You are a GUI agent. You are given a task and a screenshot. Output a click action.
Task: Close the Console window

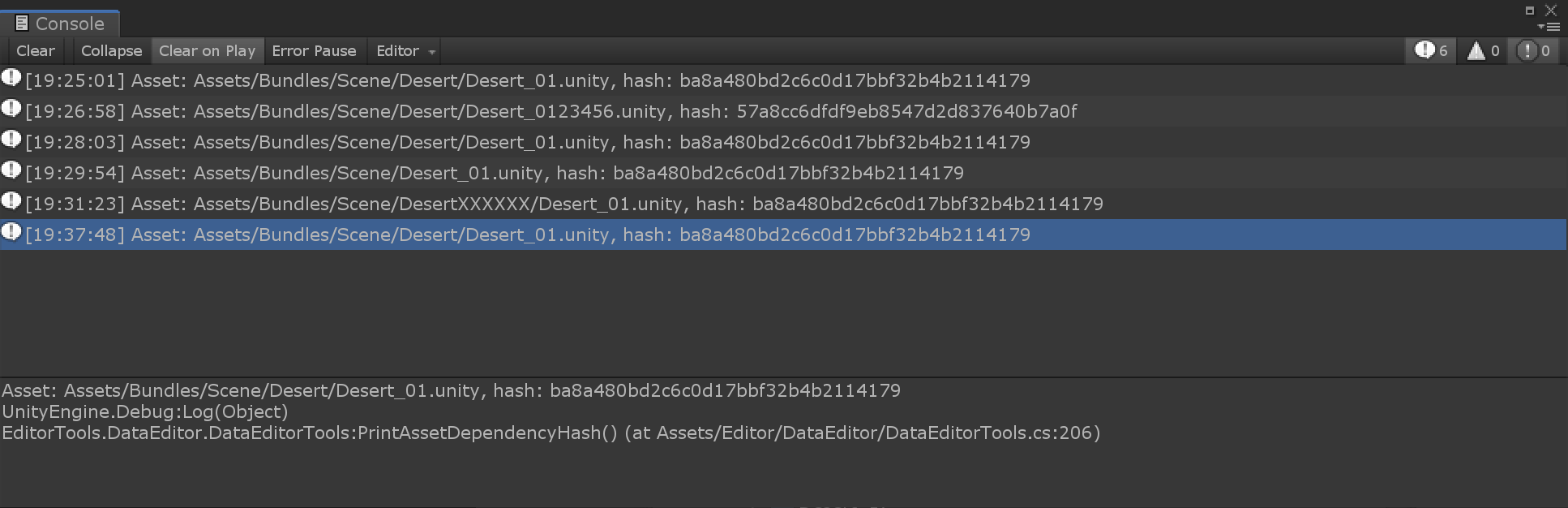(1551, 11)
